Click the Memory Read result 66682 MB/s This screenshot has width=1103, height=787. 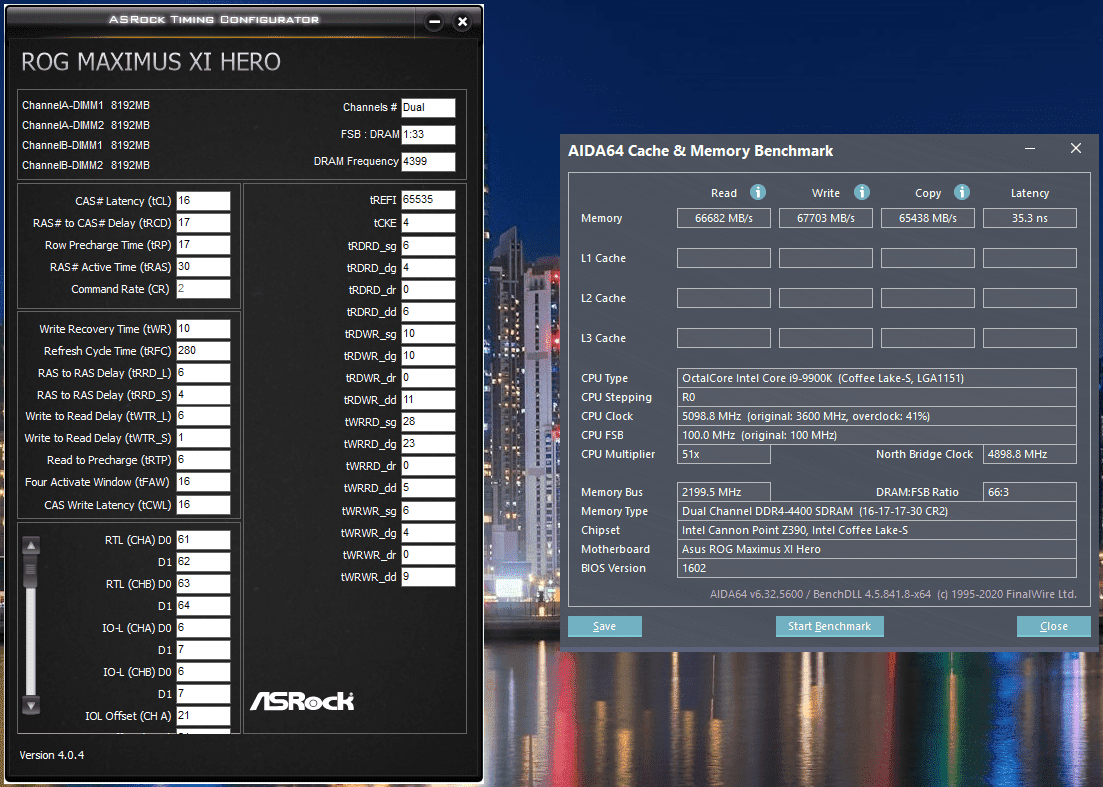[724, 218]
